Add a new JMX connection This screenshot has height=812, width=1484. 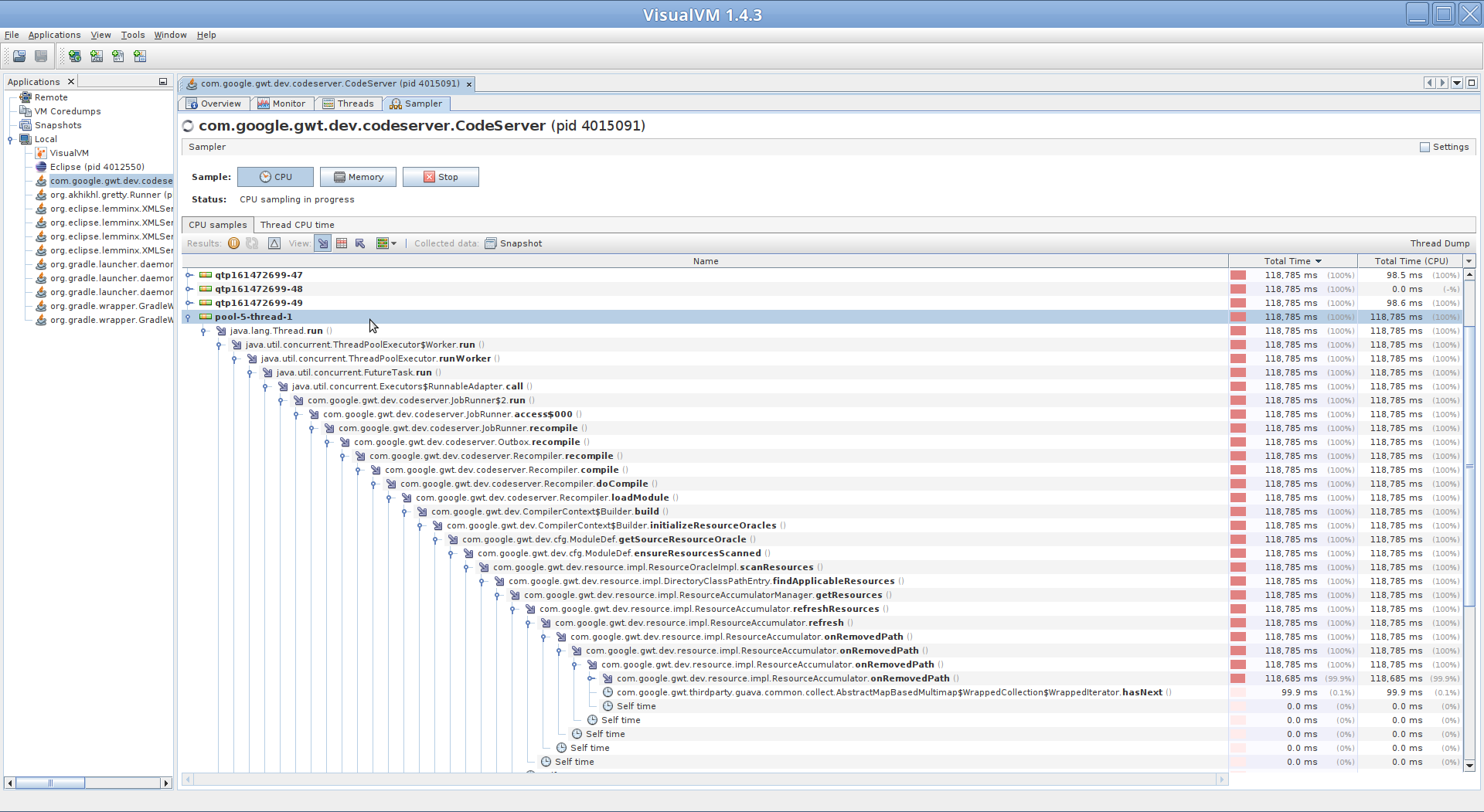[x=97, y=56]
